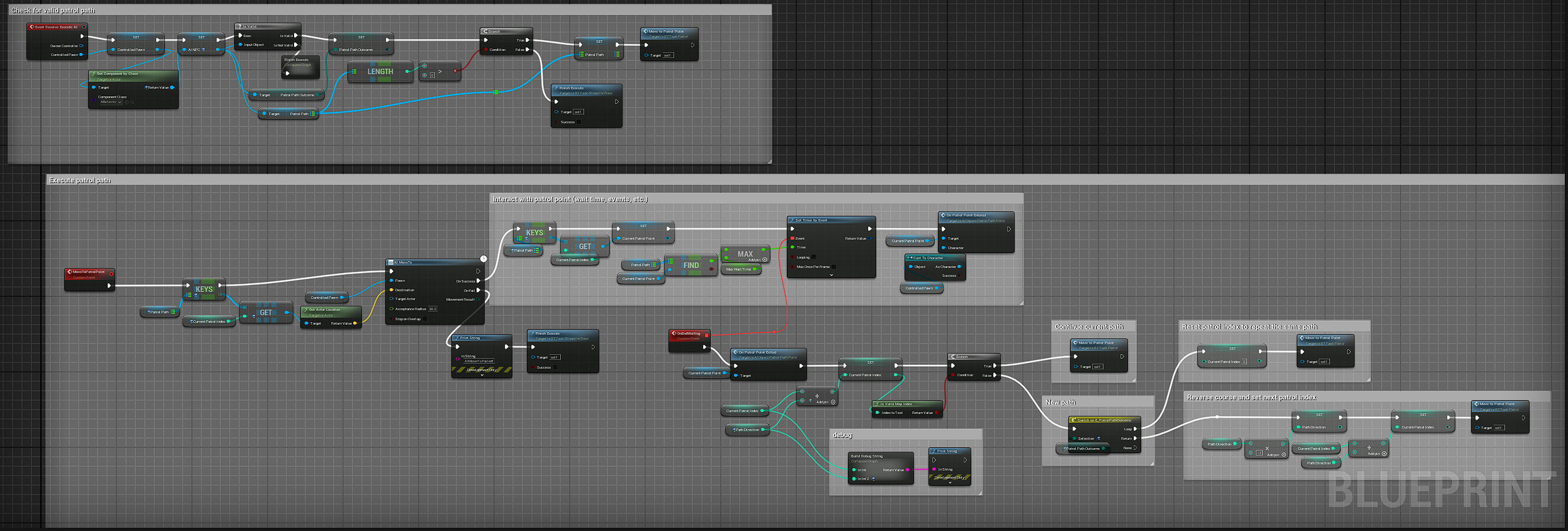
Task: Click the greater-than comparison node
Action: click(439, 71)
